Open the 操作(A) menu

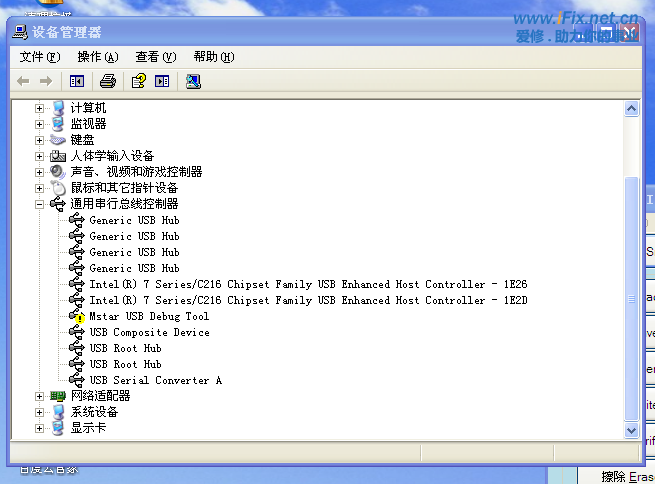coord(98,57)
